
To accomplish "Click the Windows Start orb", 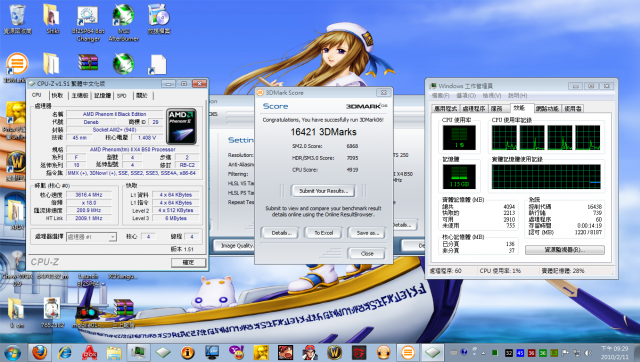I will click(12, 353).
